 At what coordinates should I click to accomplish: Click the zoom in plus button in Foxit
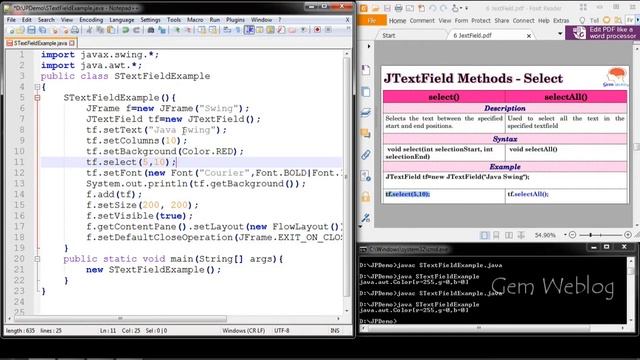[628, 235]
